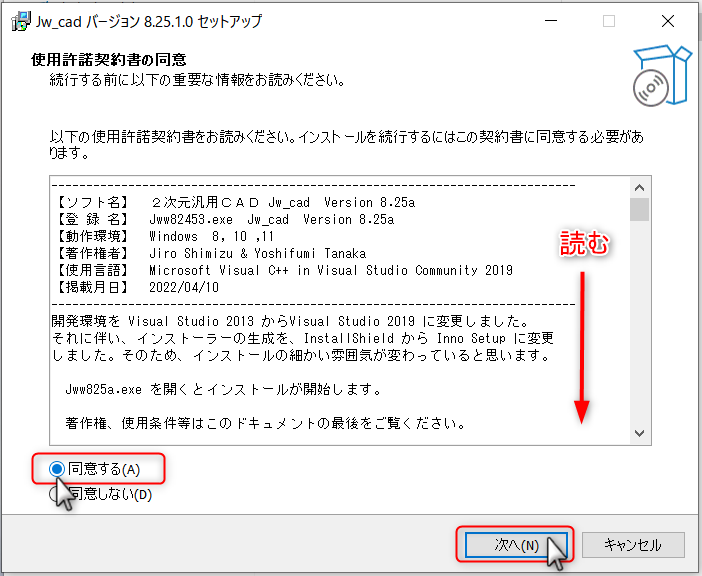Click the Jw_cad setup title bar icon
Viewport: 702px width, 576px height.
click(21, 21)
